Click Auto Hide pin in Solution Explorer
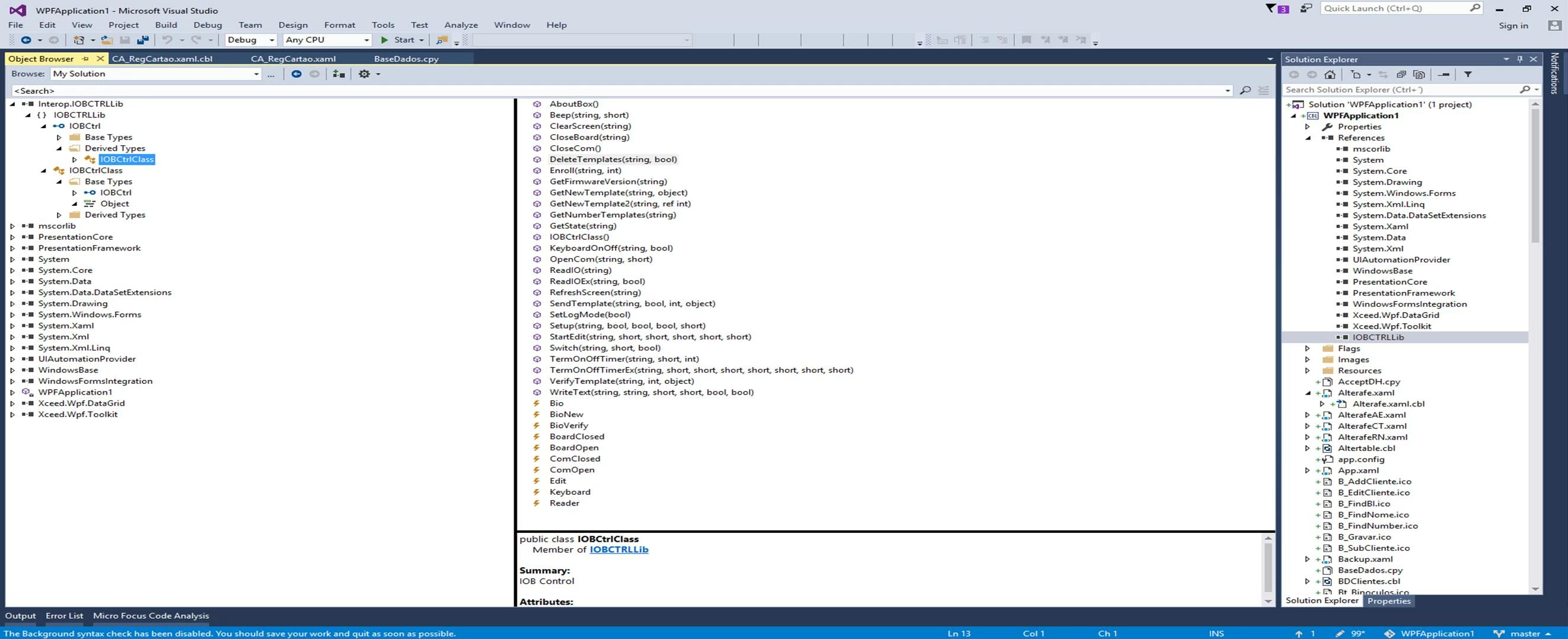This screenshot has height=639, width=1568. [1520, 59]
